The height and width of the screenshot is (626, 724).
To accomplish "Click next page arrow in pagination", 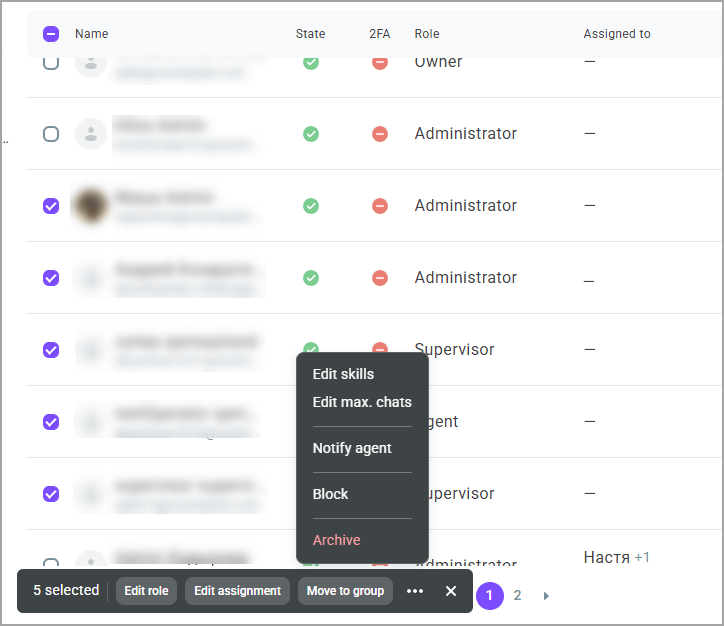I will pyautogui.click(x=546, y=596).
